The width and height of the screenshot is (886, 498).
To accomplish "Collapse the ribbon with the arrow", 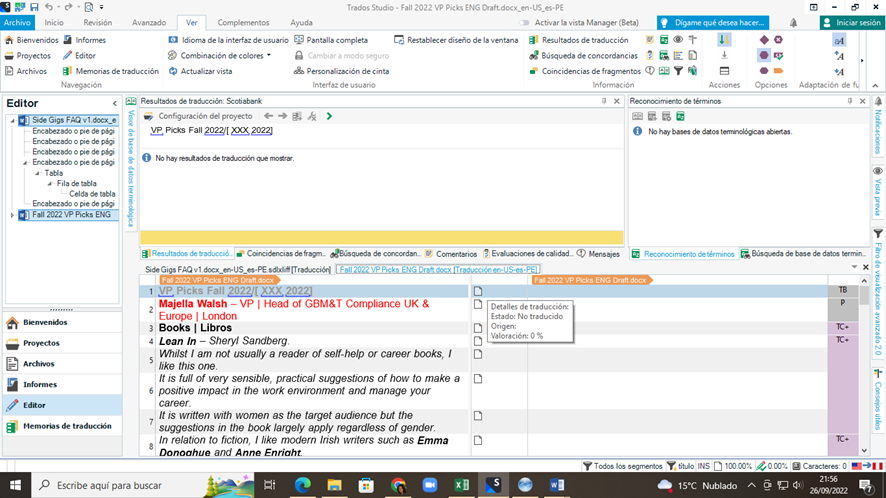I will tap(875, 85).
